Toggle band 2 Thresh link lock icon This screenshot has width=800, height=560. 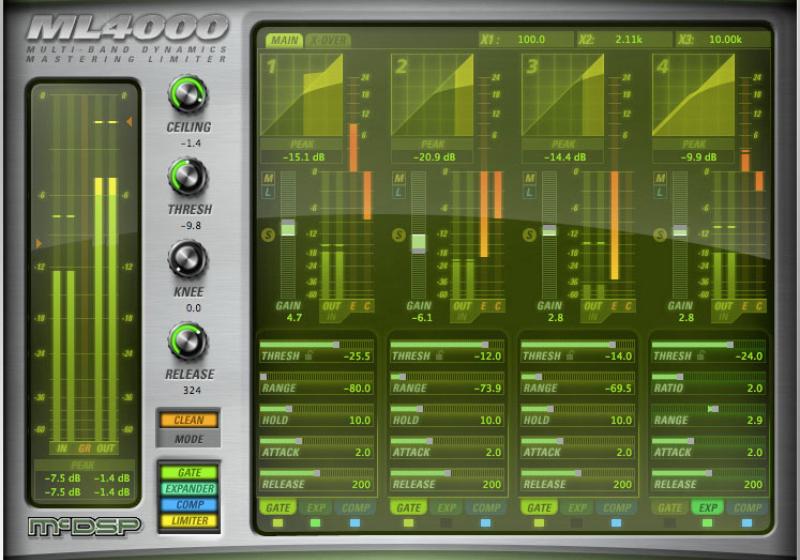click(439, 355)
